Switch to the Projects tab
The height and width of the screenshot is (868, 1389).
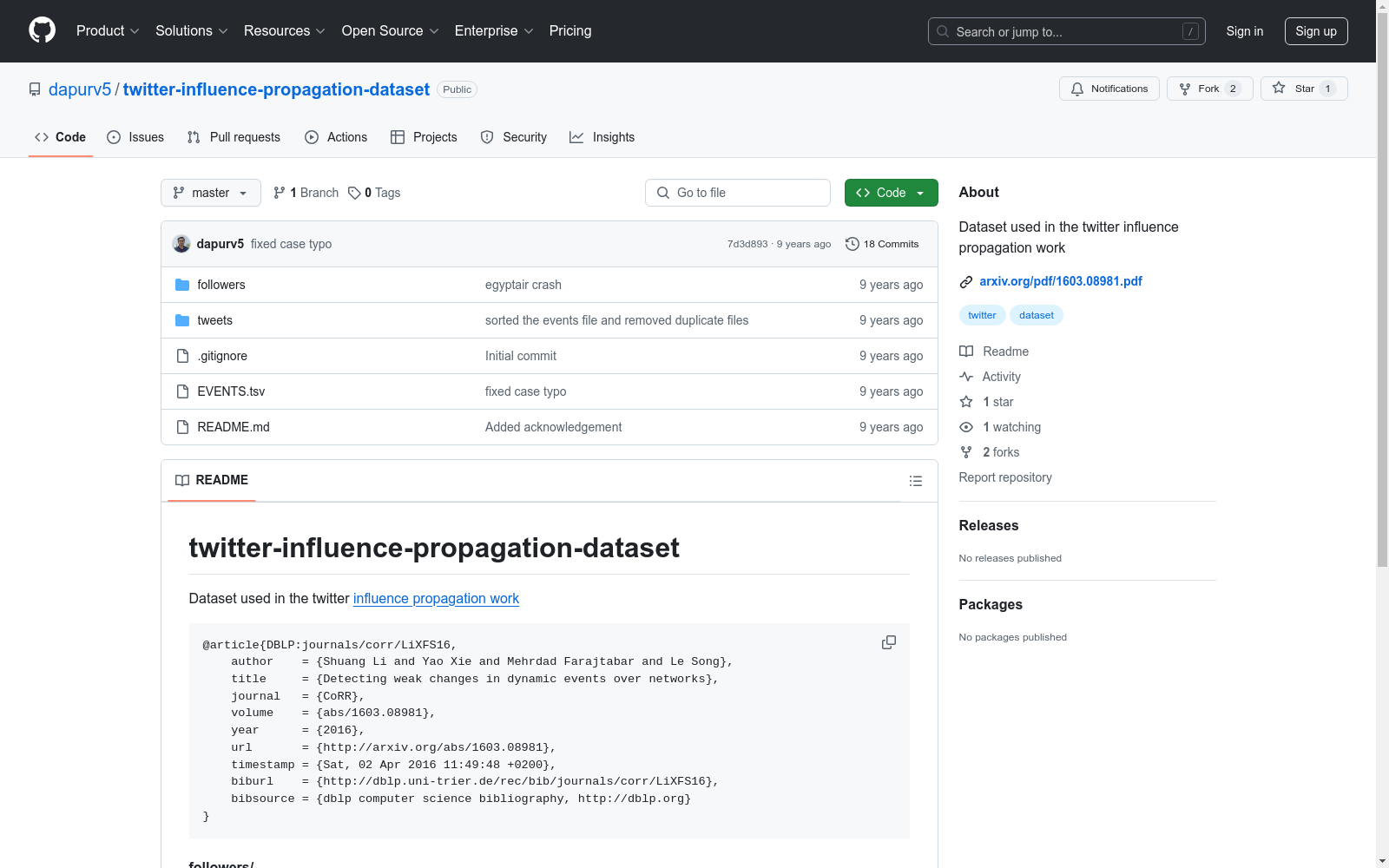point(424,137)
